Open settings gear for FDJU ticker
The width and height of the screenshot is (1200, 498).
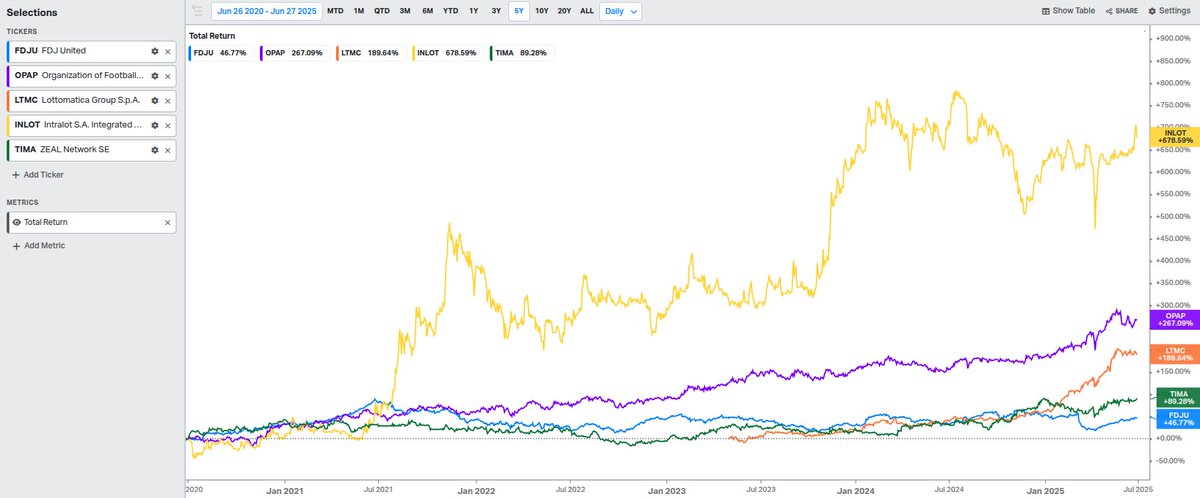[155, 50]
